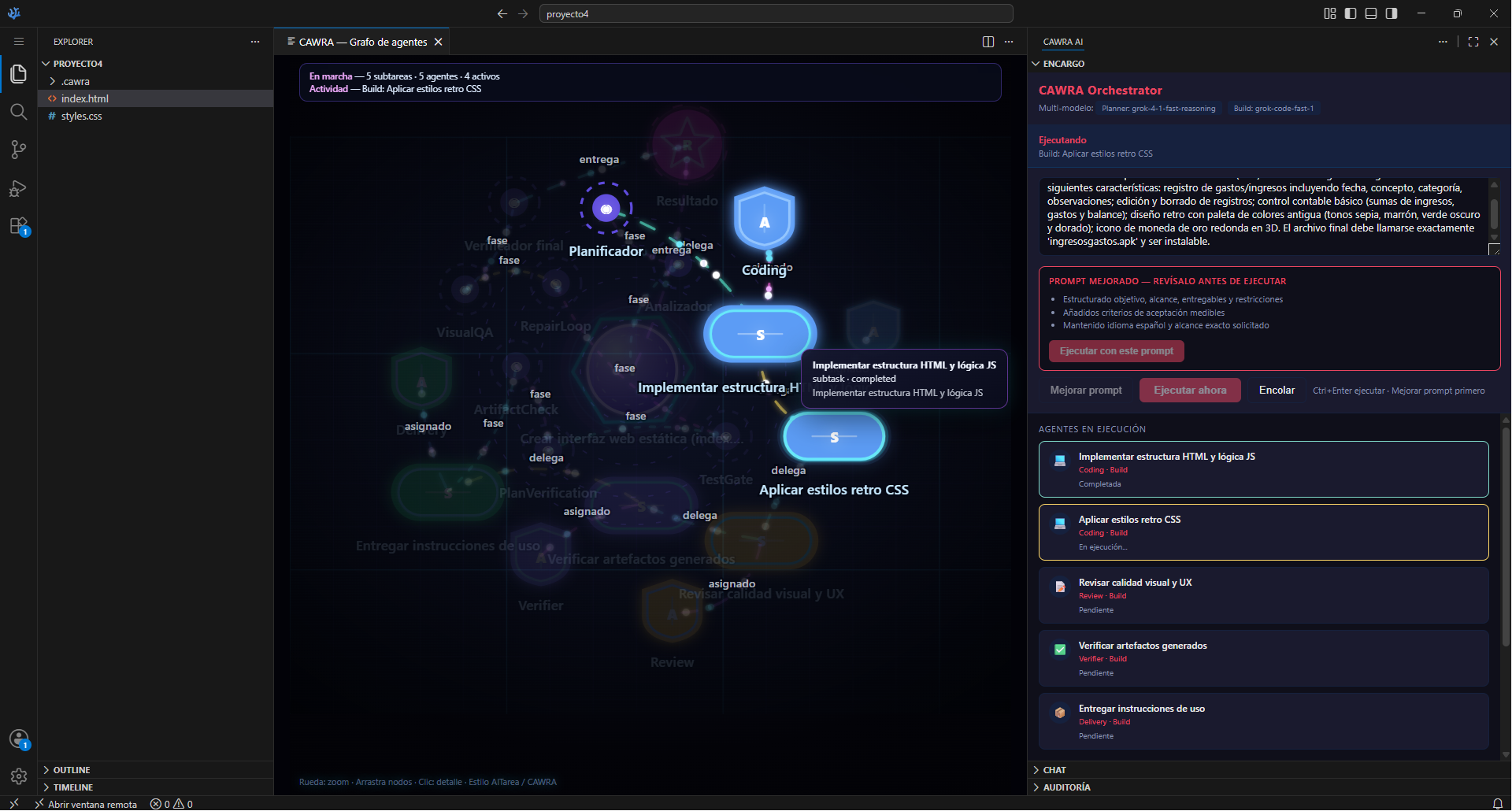The image size is (1512, 811).
Task: Open the Explorer view in the activity bar
Action: click(18, 74)
